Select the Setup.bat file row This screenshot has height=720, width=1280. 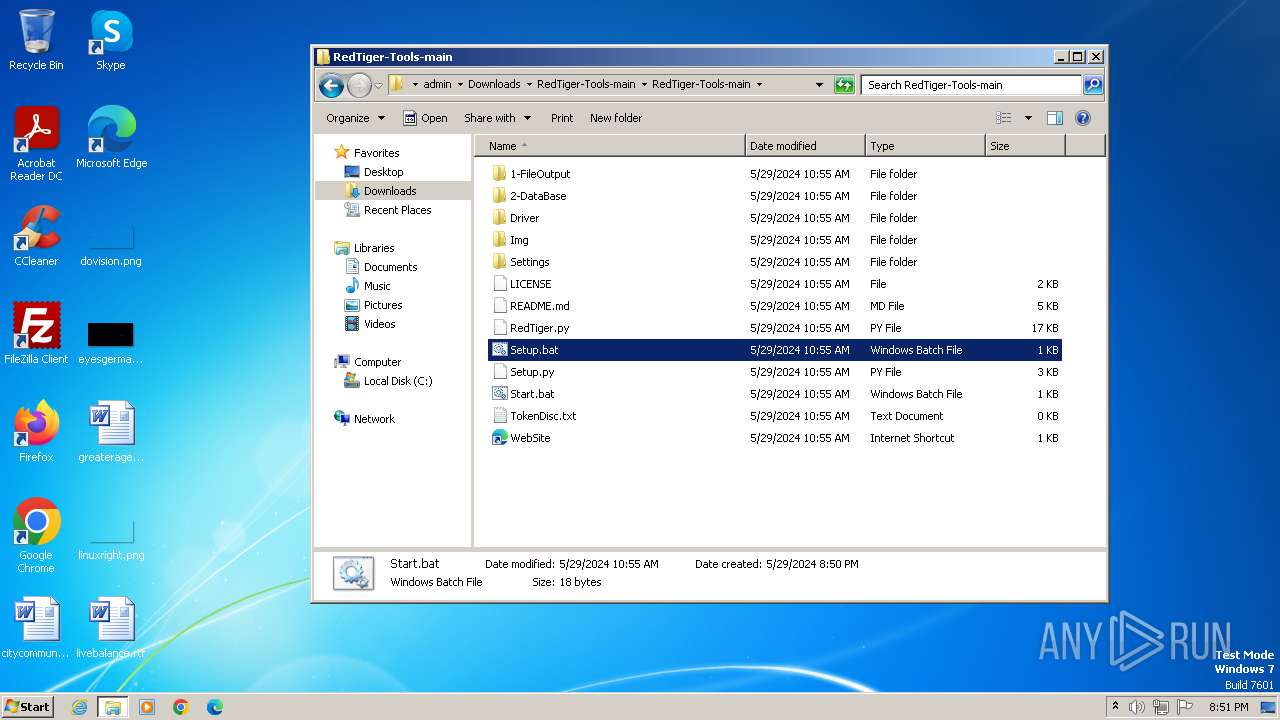[x=775, y=350]
